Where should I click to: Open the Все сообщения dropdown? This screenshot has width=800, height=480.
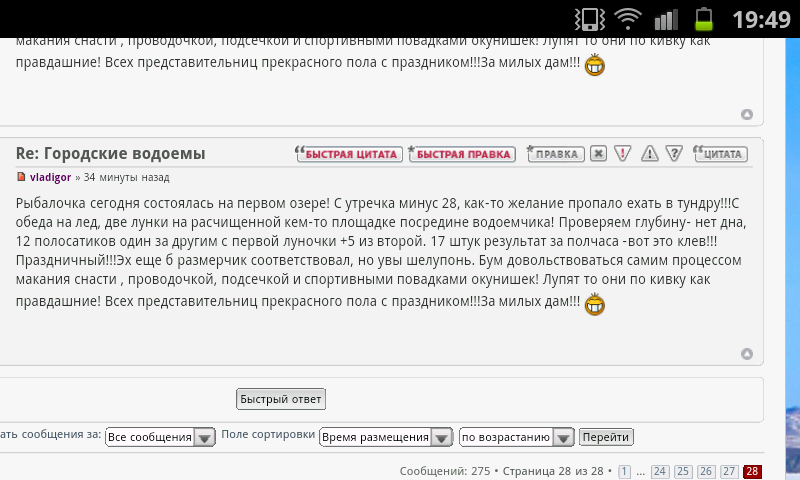click(x=160, y=437)
